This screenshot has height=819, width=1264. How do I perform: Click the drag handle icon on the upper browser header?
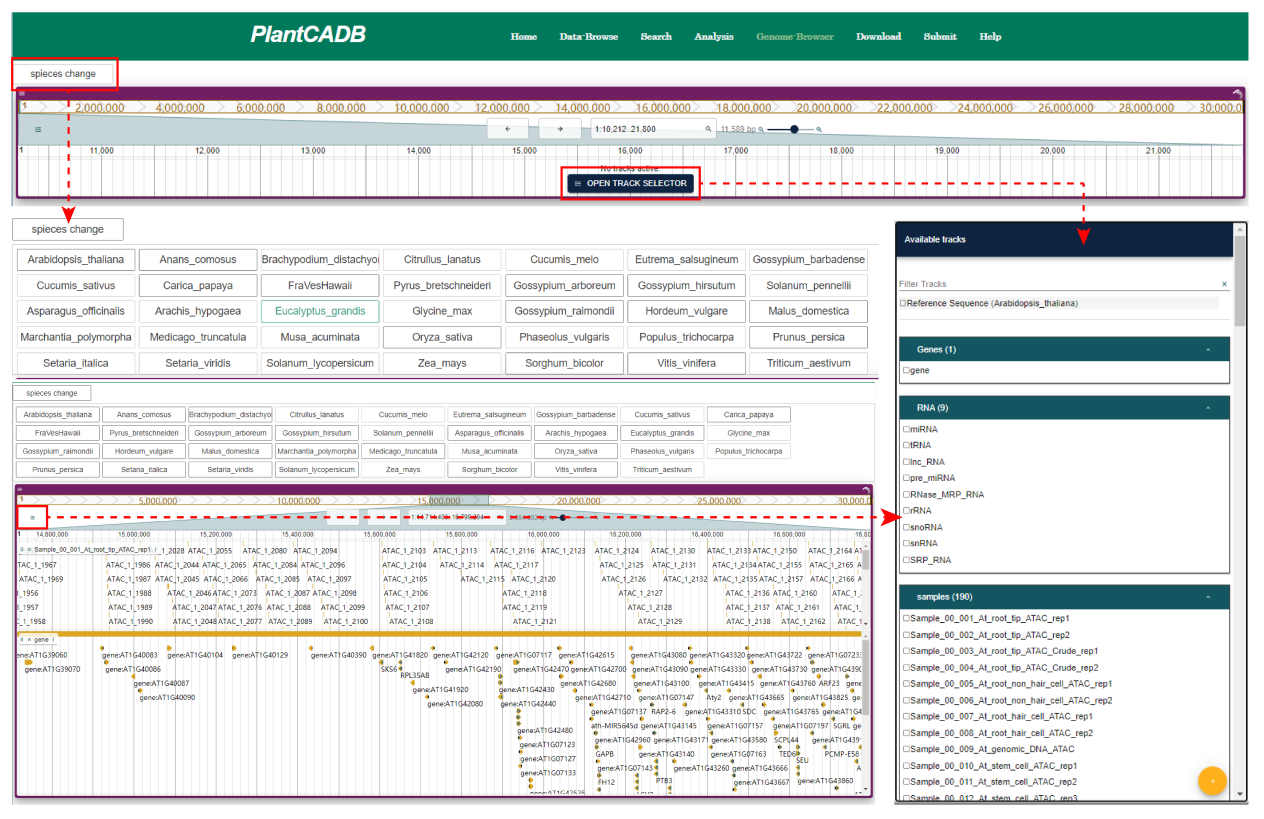pyautogui.click(x=21, y=93)
